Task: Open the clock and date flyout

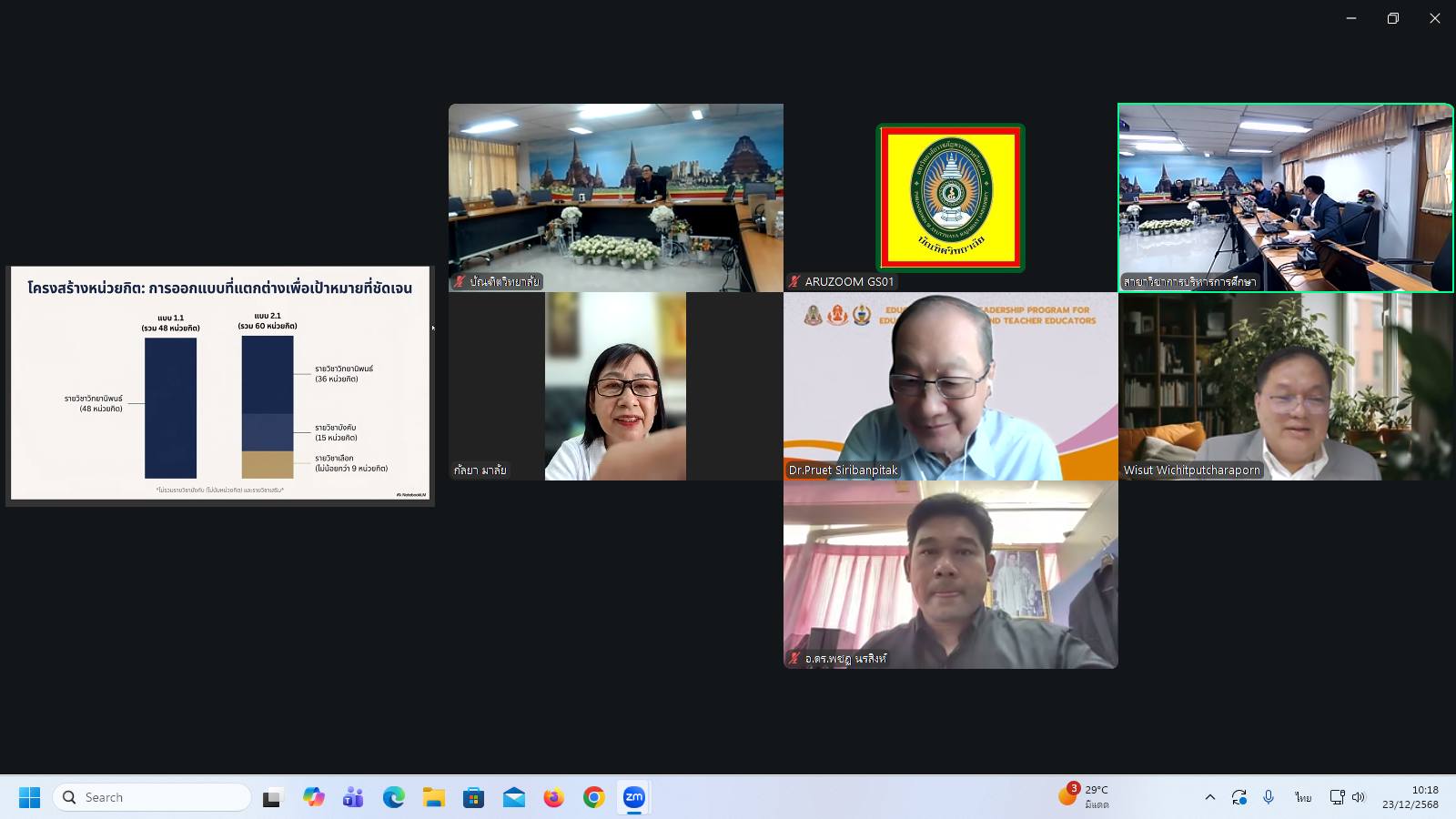Action: 1410,797
